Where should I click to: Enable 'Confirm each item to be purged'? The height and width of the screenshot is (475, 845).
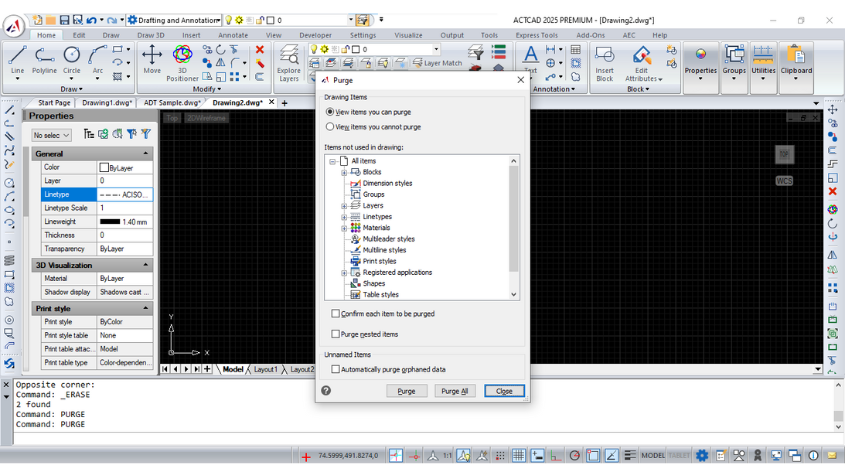(335, 313)
